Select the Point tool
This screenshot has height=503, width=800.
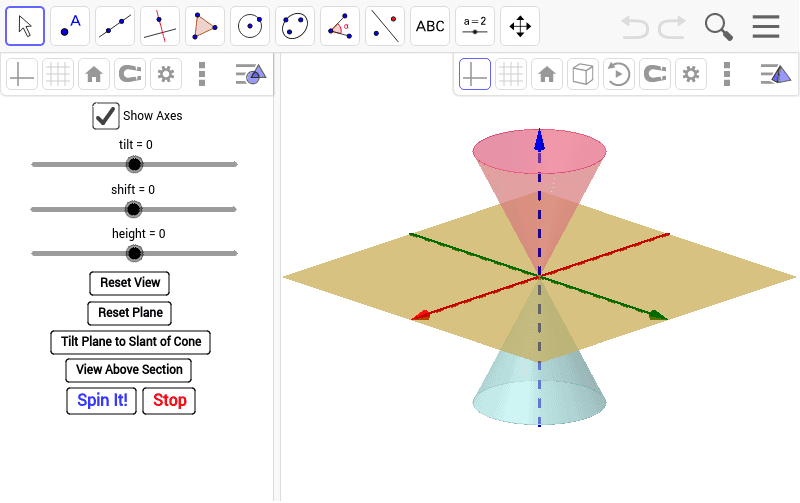[70, 26]
